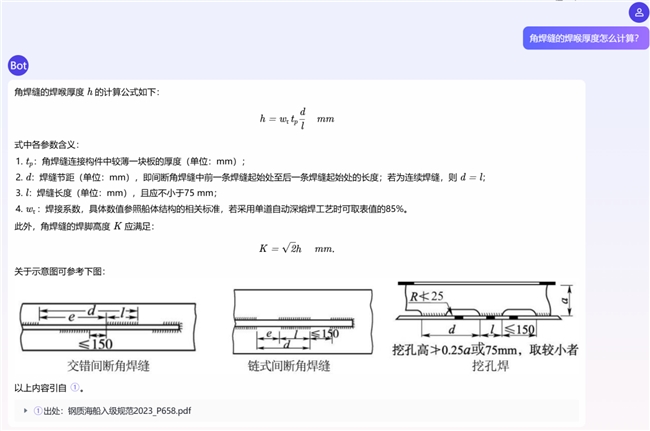
Task: Click list item 4 describing wₜ 焊接系数
Action: tap(210, 209)
